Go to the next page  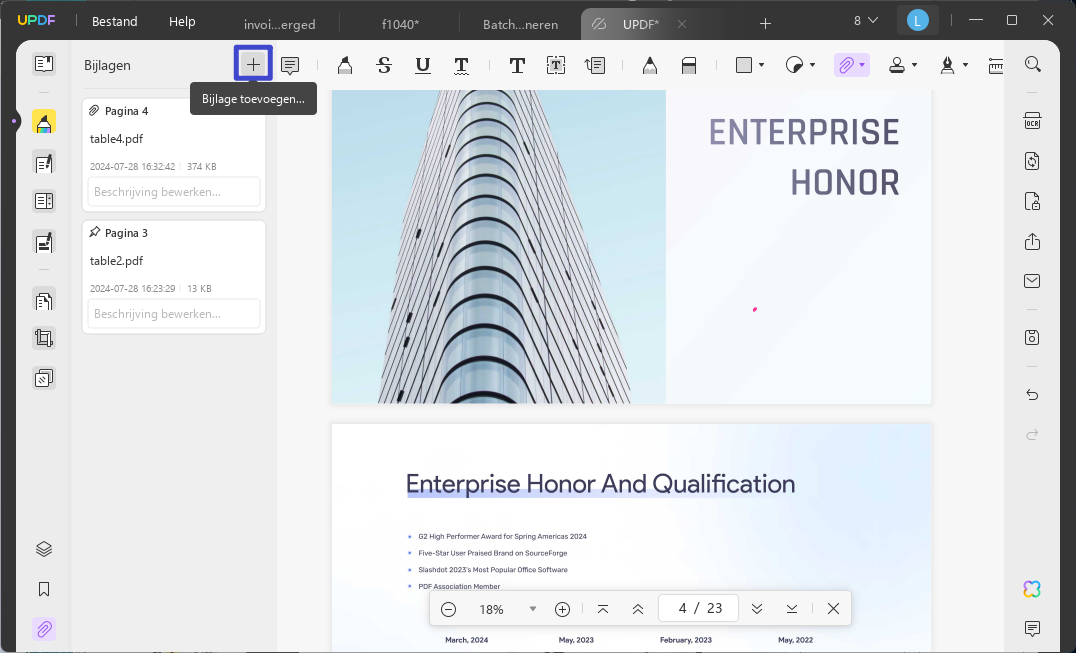pyautogui.click(x=757, y=609)
